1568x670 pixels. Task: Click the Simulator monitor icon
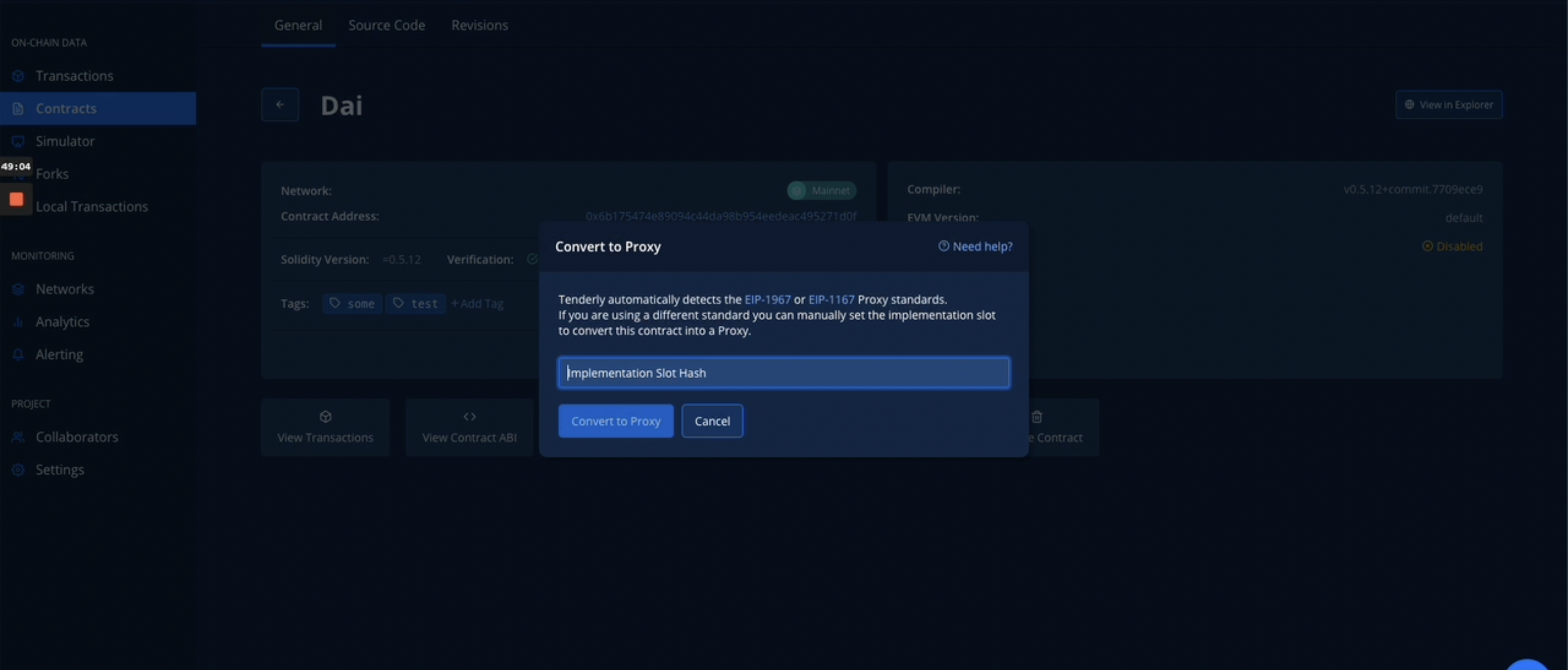(x=19, y=141)
